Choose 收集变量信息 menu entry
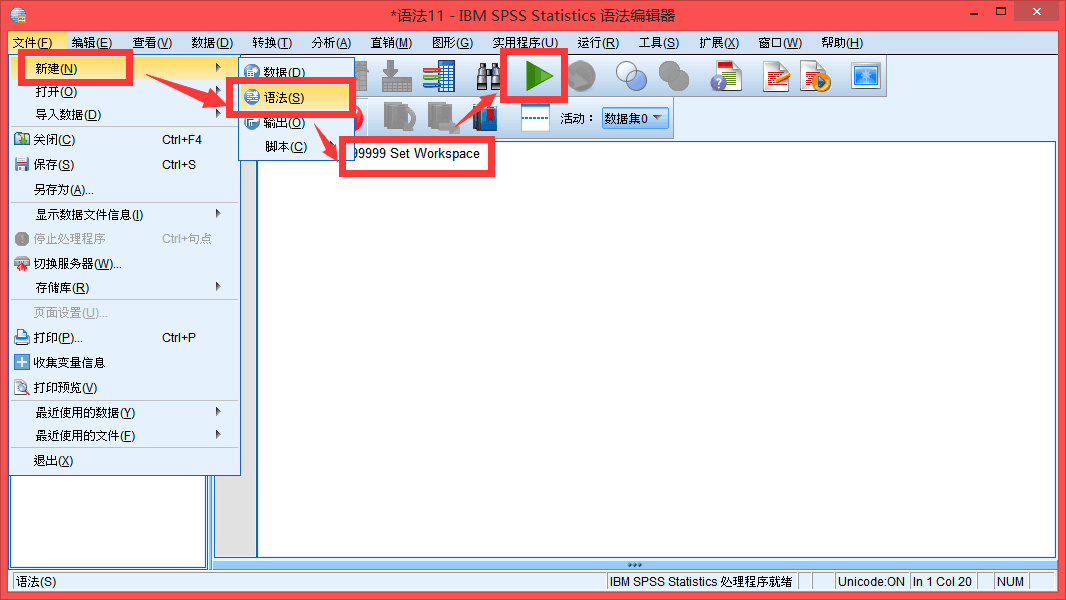Screen dimensions: 1066x600 pyautogui.click(x=124, y=362)
